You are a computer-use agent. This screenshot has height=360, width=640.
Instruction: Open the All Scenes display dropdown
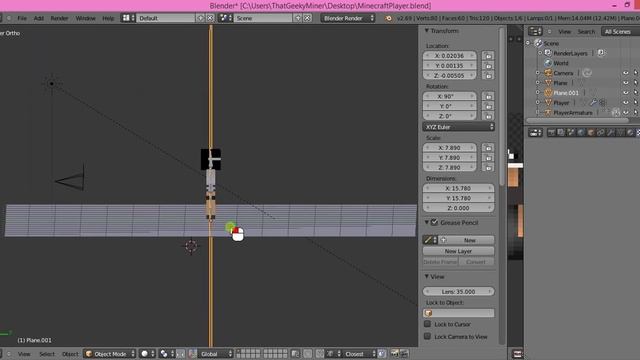pyautogui.click(x=620, y=32)
